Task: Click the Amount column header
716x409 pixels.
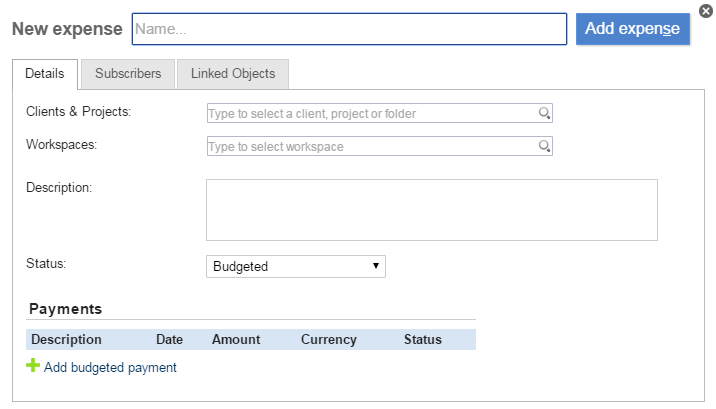Action: [x=236, y=340]
